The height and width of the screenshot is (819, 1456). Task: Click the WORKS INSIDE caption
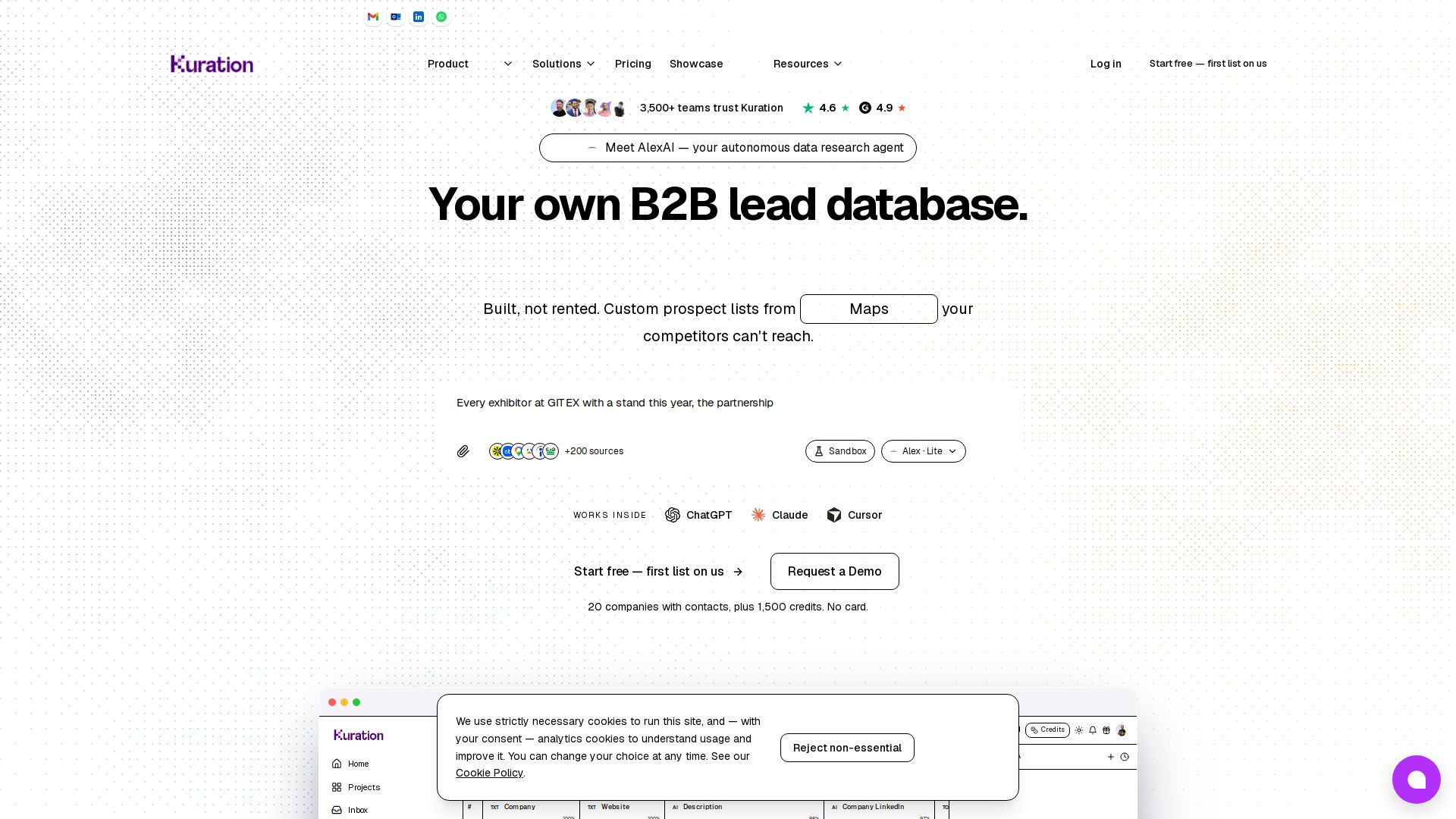(x=610, y=515)
